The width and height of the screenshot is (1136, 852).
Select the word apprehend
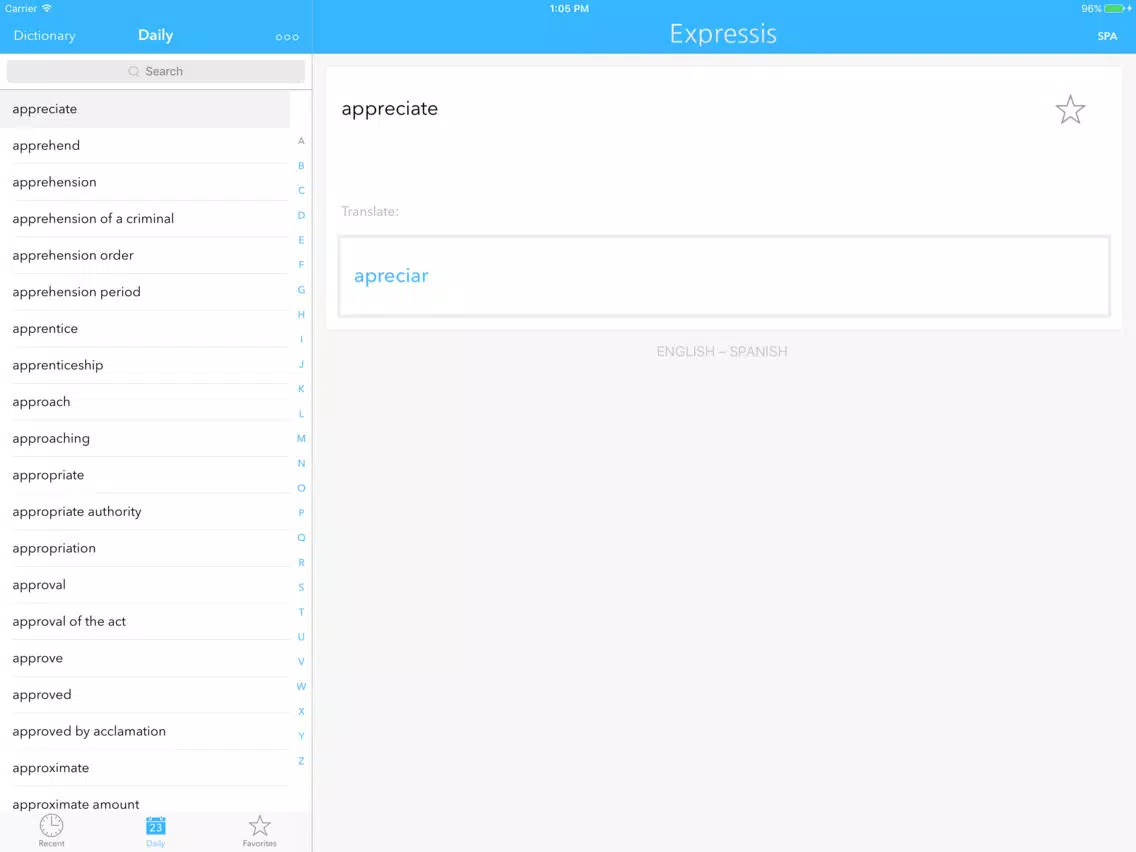pyautogui.click(x=145, y=146)
